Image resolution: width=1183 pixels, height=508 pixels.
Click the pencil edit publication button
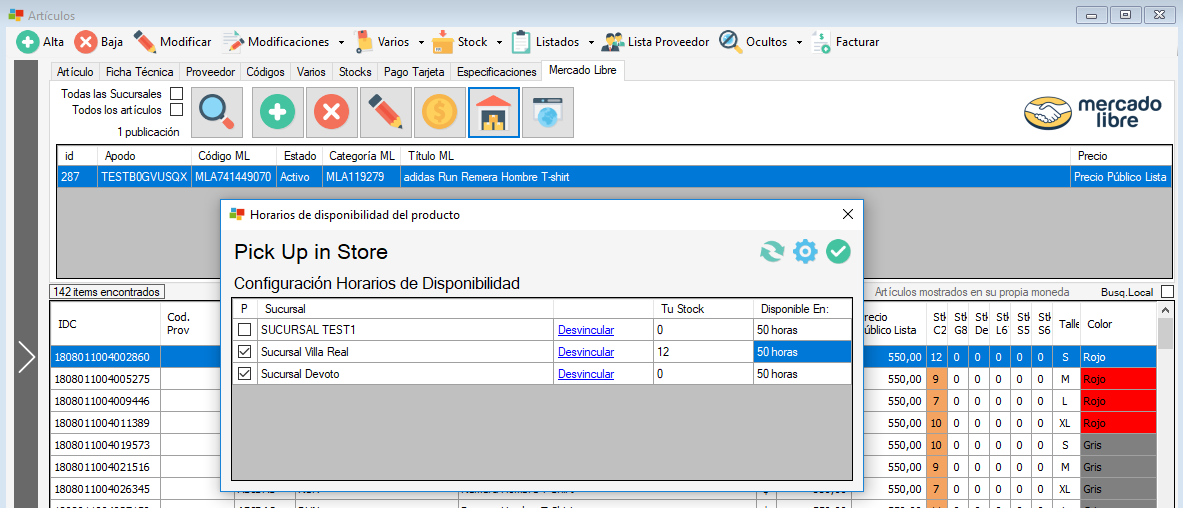[x=386, y=112]
